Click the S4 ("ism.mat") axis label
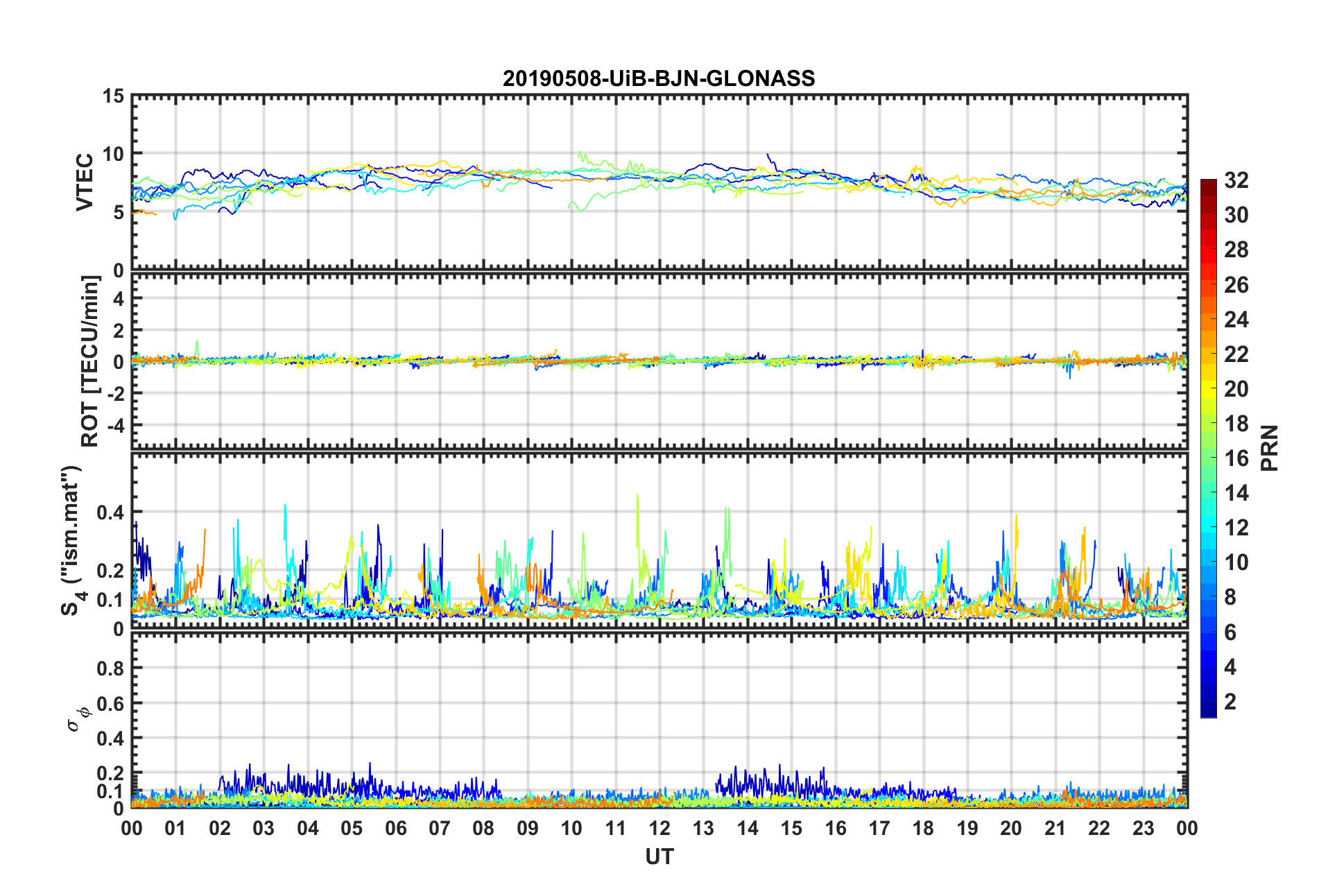 click(x=72, y=541)
